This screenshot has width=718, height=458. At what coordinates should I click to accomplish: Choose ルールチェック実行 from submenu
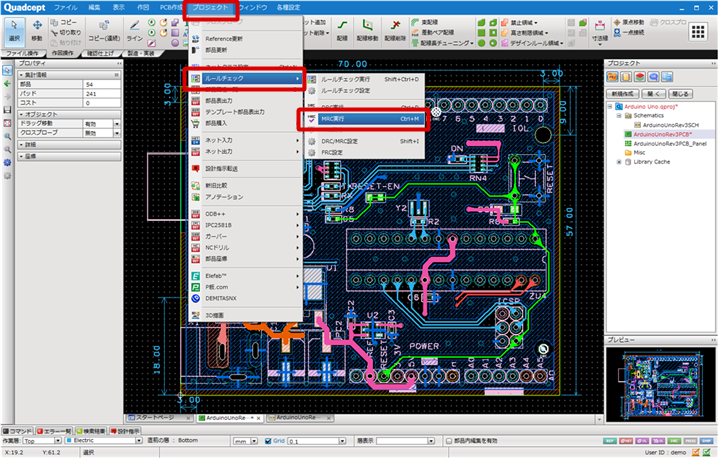(x=364, y=79)
